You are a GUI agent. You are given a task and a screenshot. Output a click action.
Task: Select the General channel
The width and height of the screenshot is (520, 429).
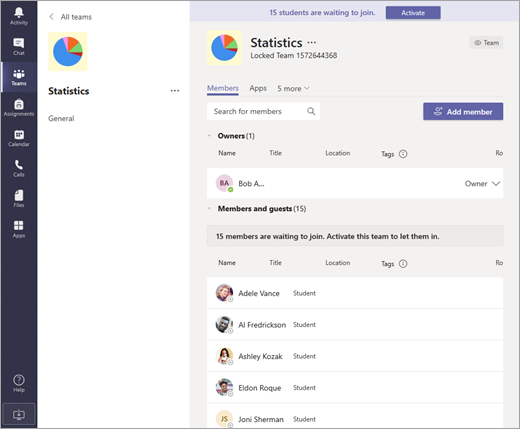point(61,118)
